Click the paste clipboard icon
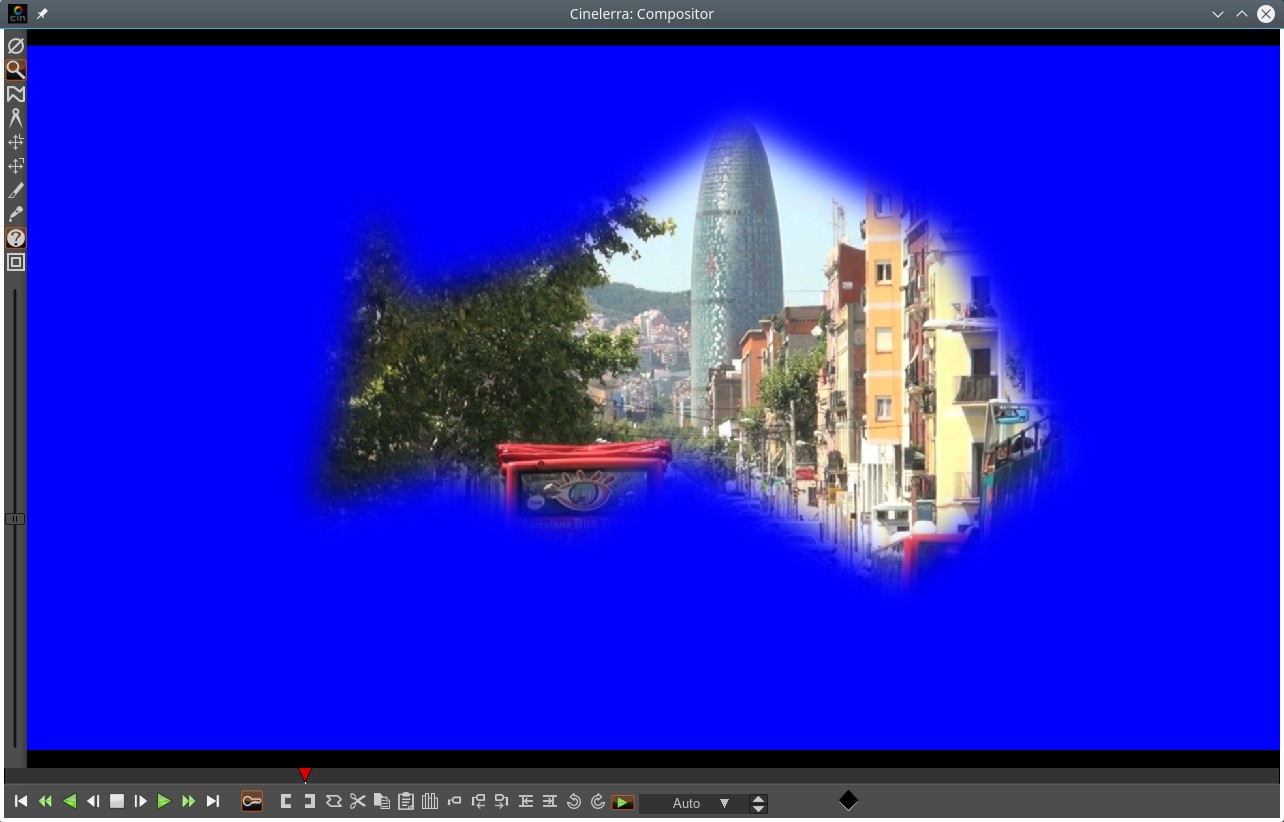 [406, 801]
